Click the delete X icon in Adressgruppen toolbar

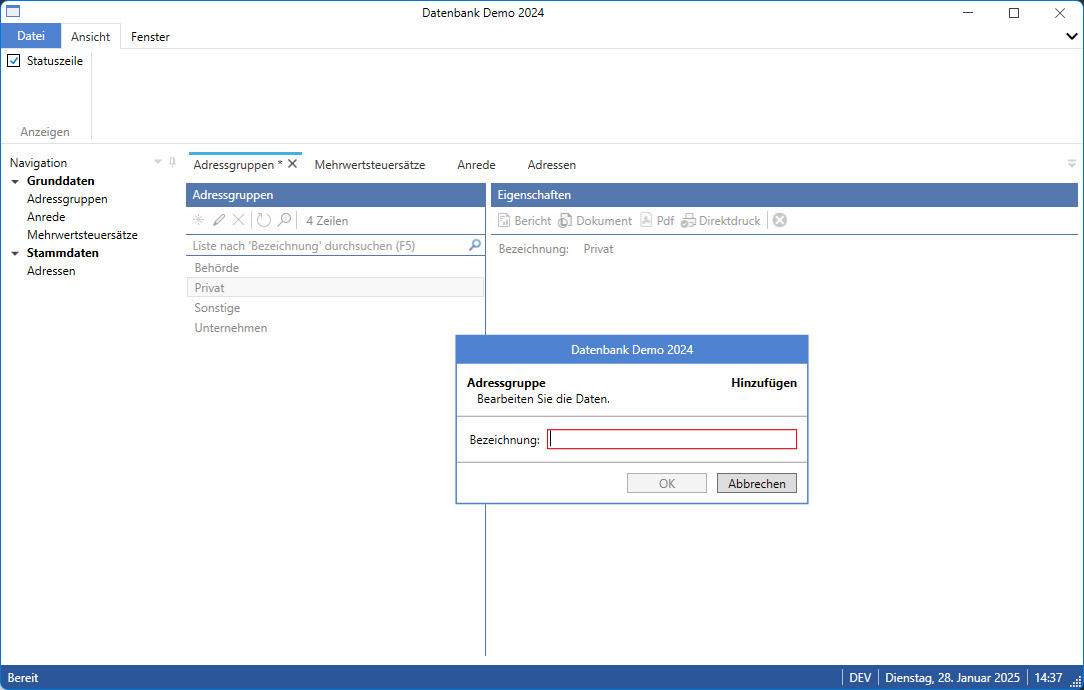click(x=238, y=220)
